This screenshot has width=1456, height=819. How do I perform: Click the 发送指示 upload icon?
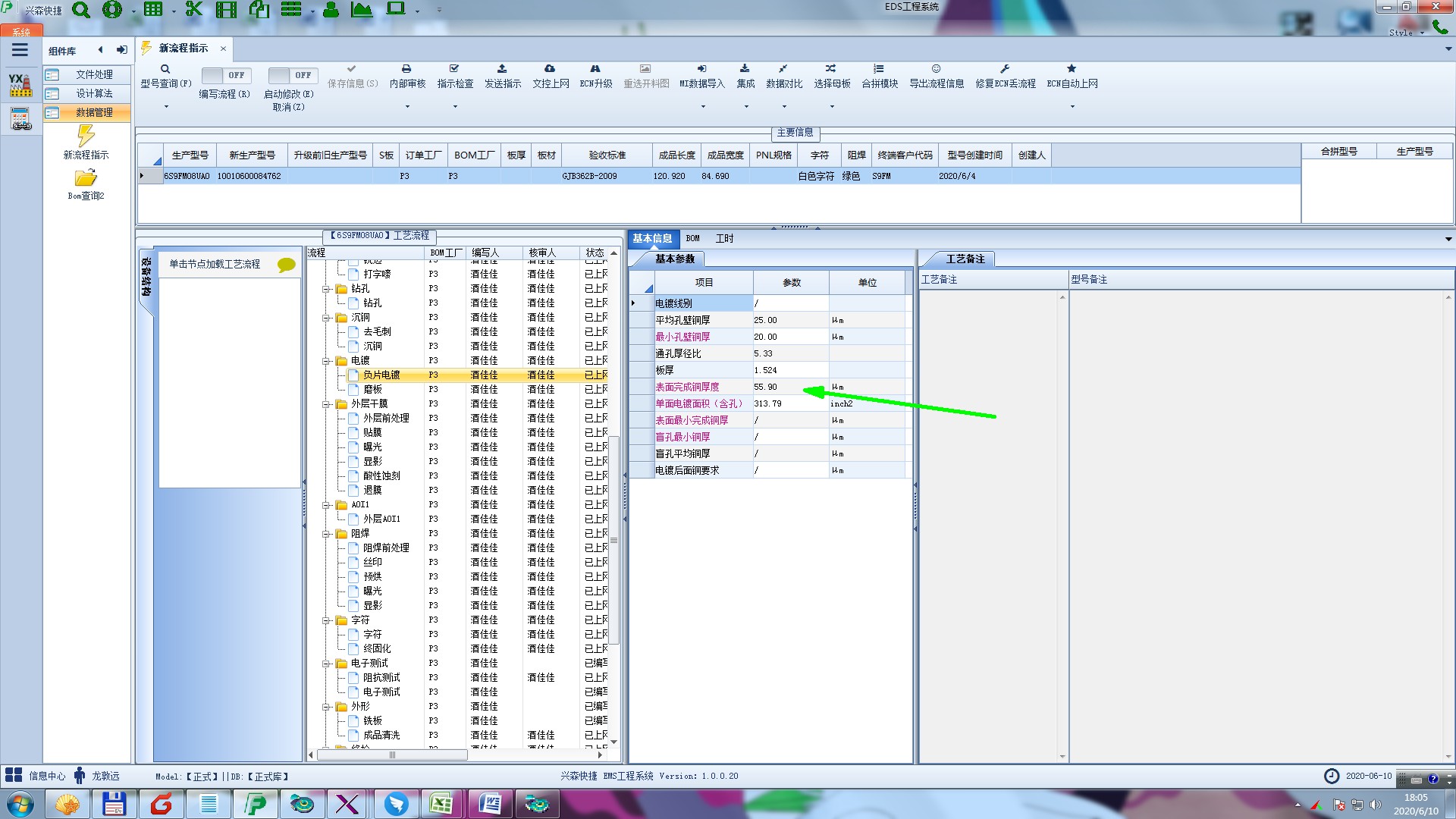(502, 69)
